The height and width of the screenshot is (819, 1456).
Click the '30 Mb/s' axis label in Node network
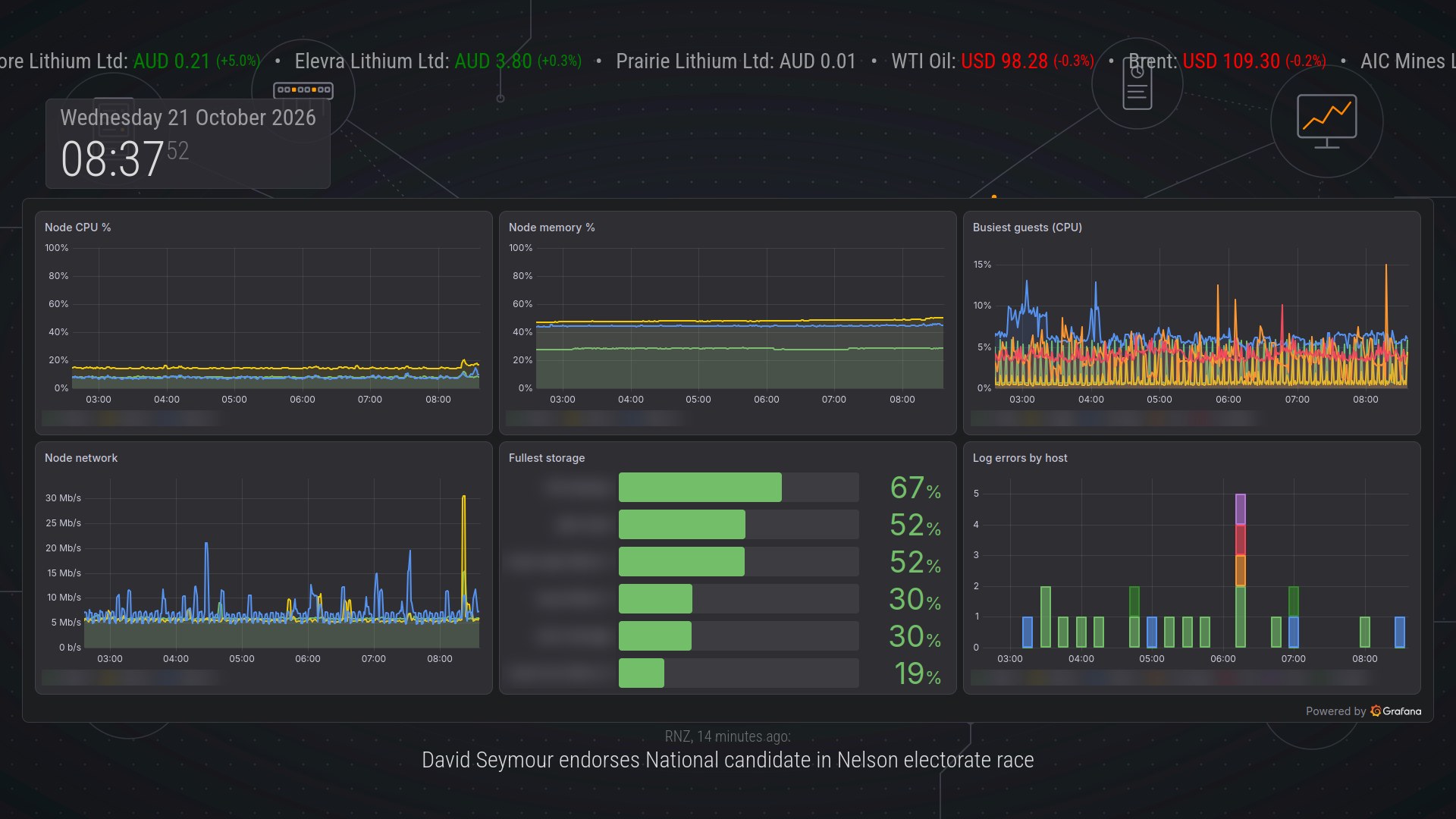tap(63, 498)
